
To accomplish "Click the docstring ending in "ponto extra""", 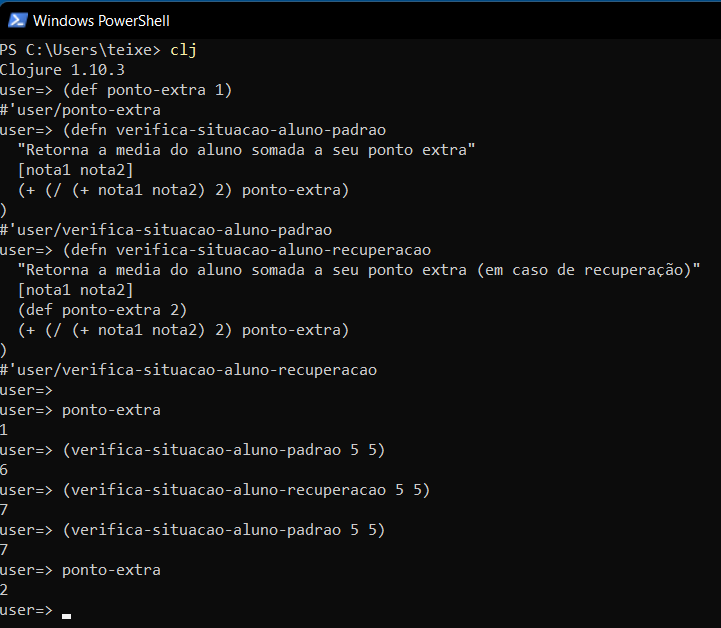I will 246,150.
